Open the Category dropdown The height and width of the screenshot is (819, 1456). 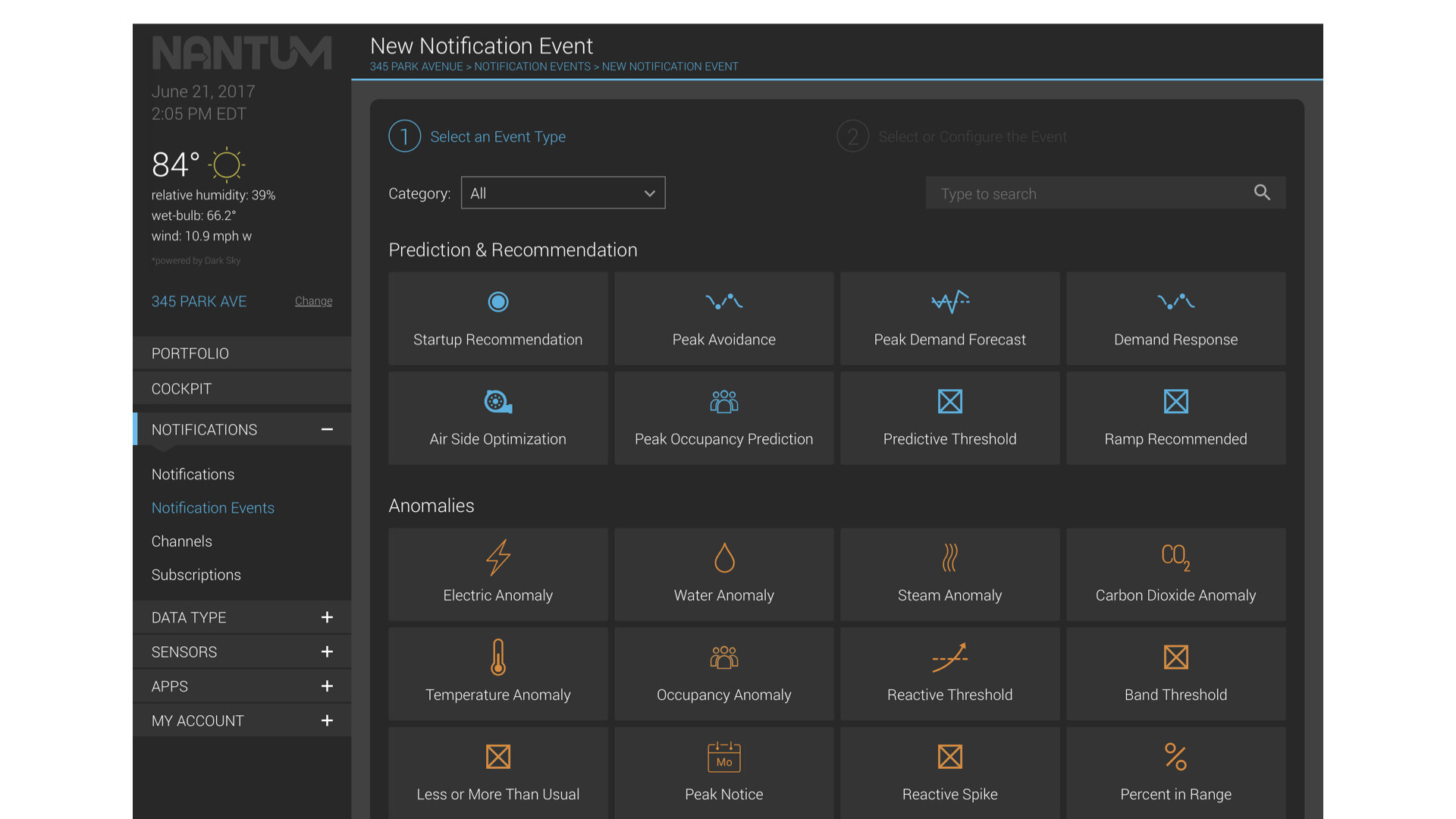[x=563, y=193]
